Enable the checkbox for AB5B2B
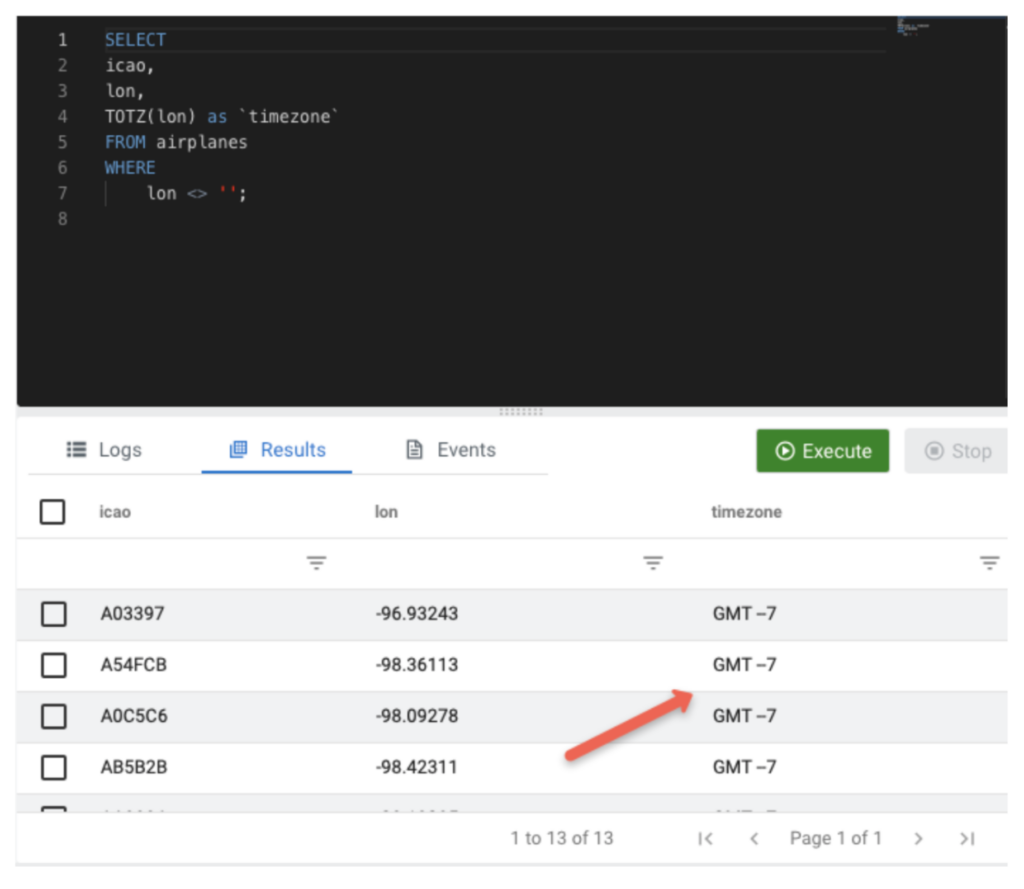The image size is (1024, 889). (53, 767)
